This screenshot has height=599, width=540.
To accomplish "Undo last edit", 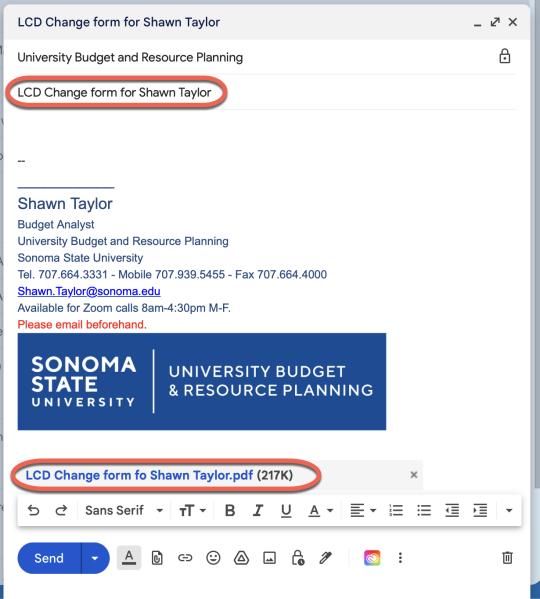I will click(34, 510).
